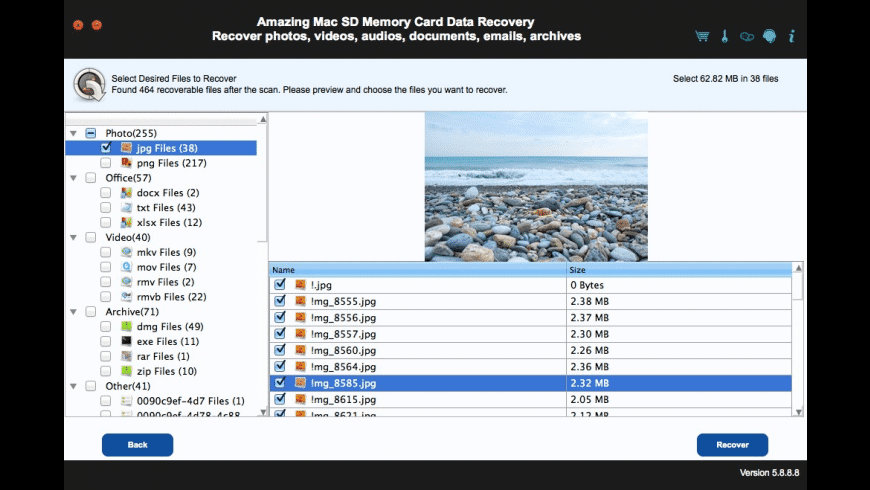Uncheck the jpg Files (38) checkbox
870x490 pixels.
(106, 148)
